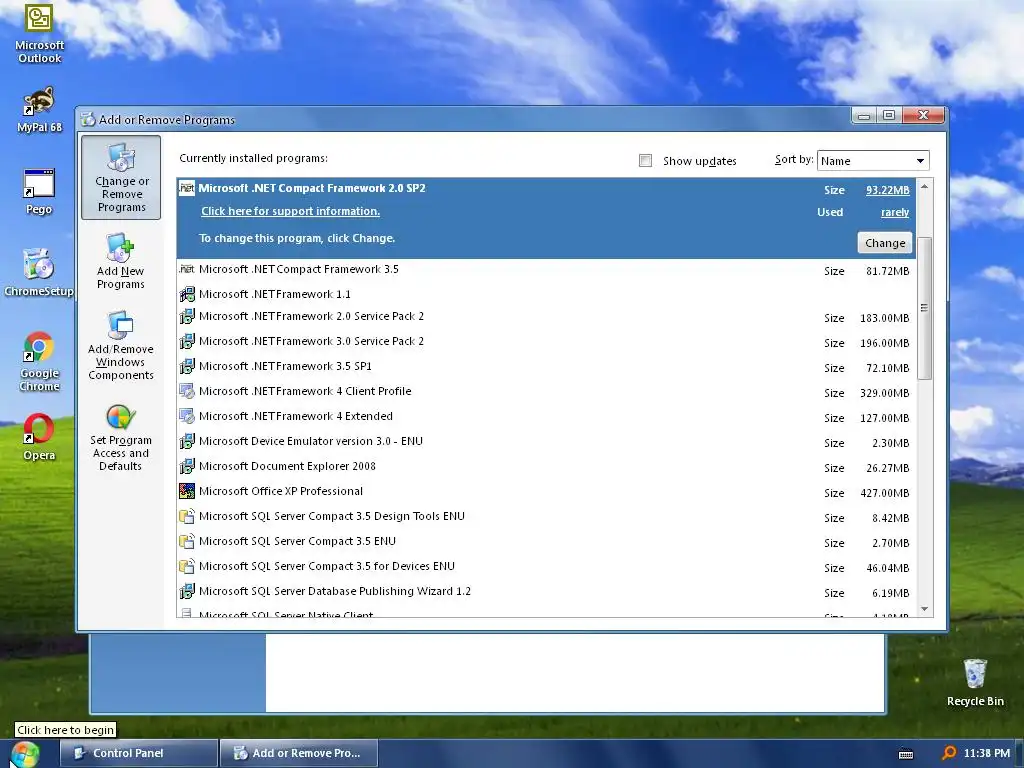Click the Change button for selected program
The height and width of the screenshot is (768, 1024).
(x=884, y=243)
